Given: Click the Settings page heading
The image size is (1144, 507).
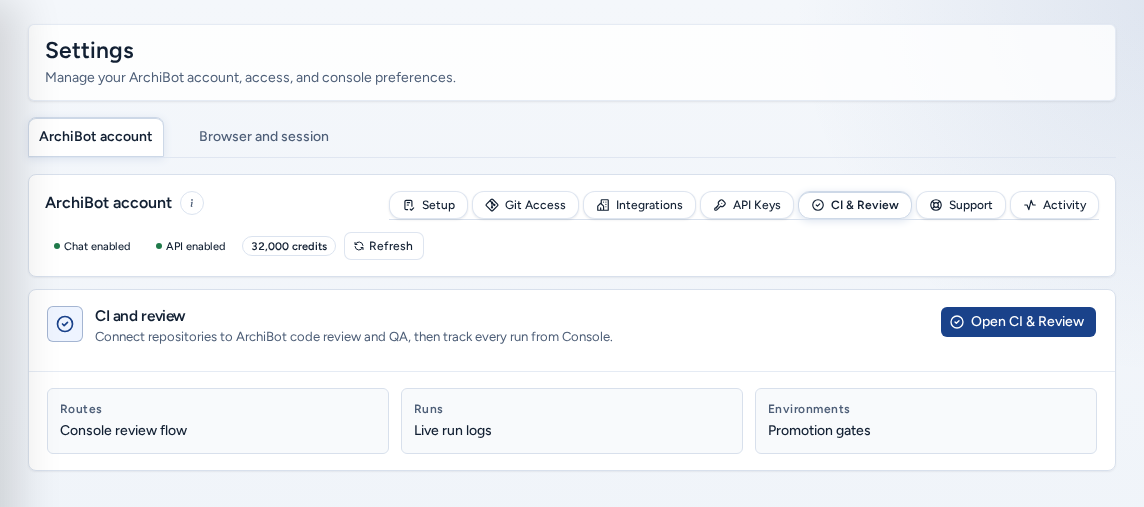Looking at the screenshot, I should (x=90, y=50).
